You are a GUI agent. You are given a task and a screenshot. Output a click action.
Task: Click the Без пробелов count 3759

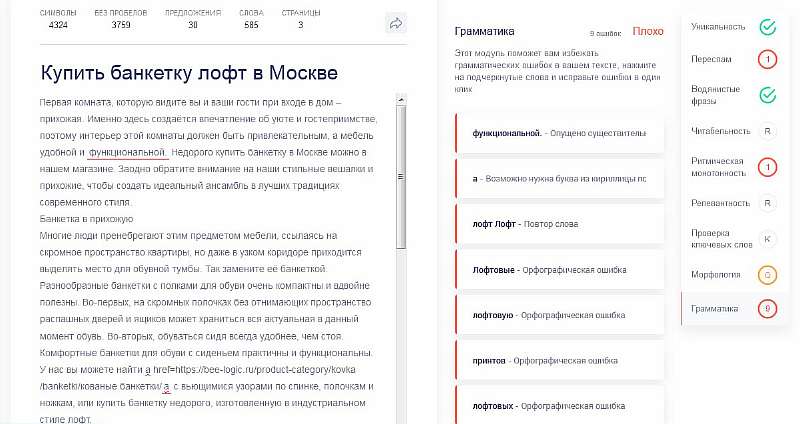click(121, 25)
